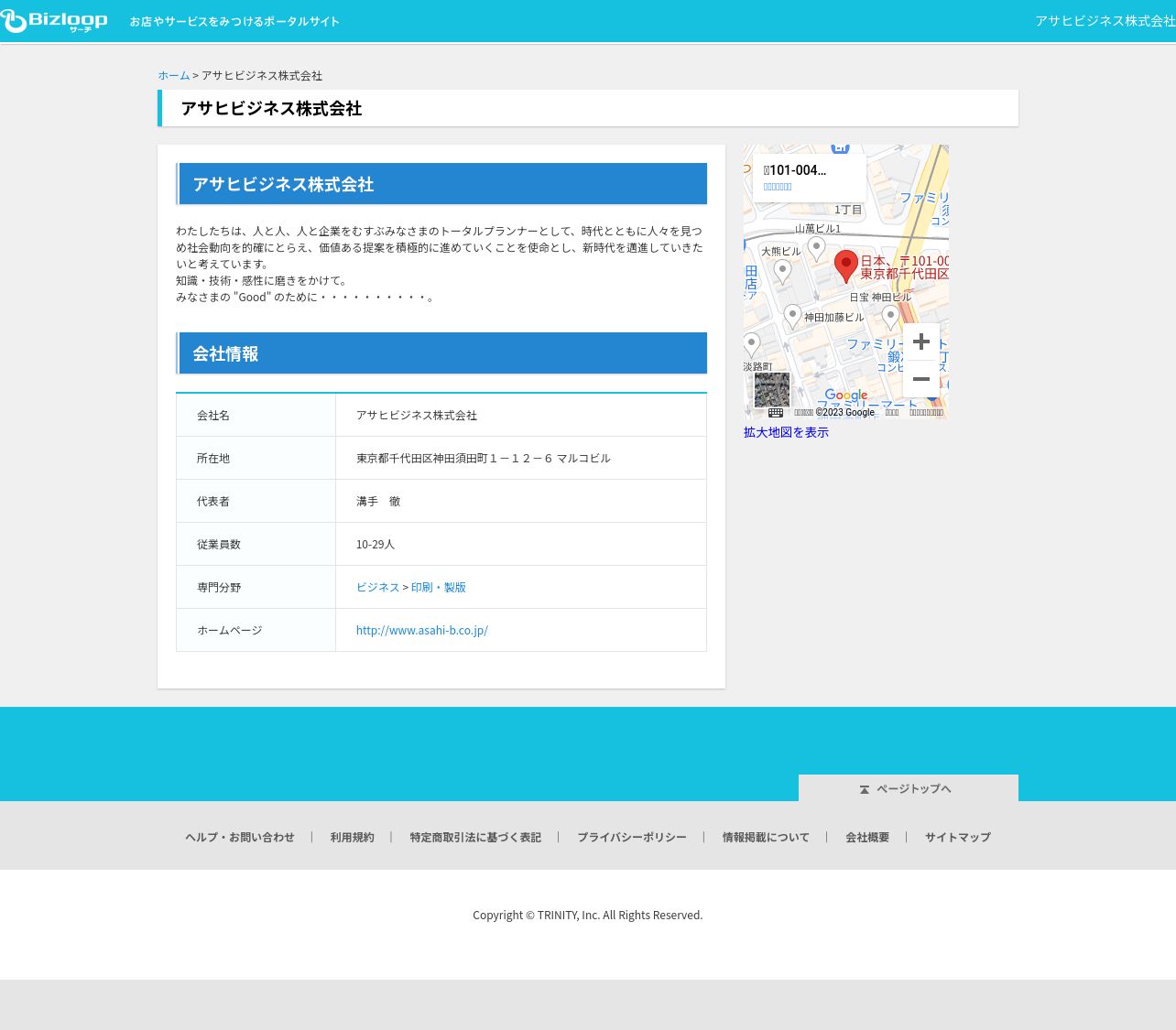This screenshot has width=1176, height=1030.
Task: Click the gray map marker near 大熊ビル
Action: coord(782,270)
